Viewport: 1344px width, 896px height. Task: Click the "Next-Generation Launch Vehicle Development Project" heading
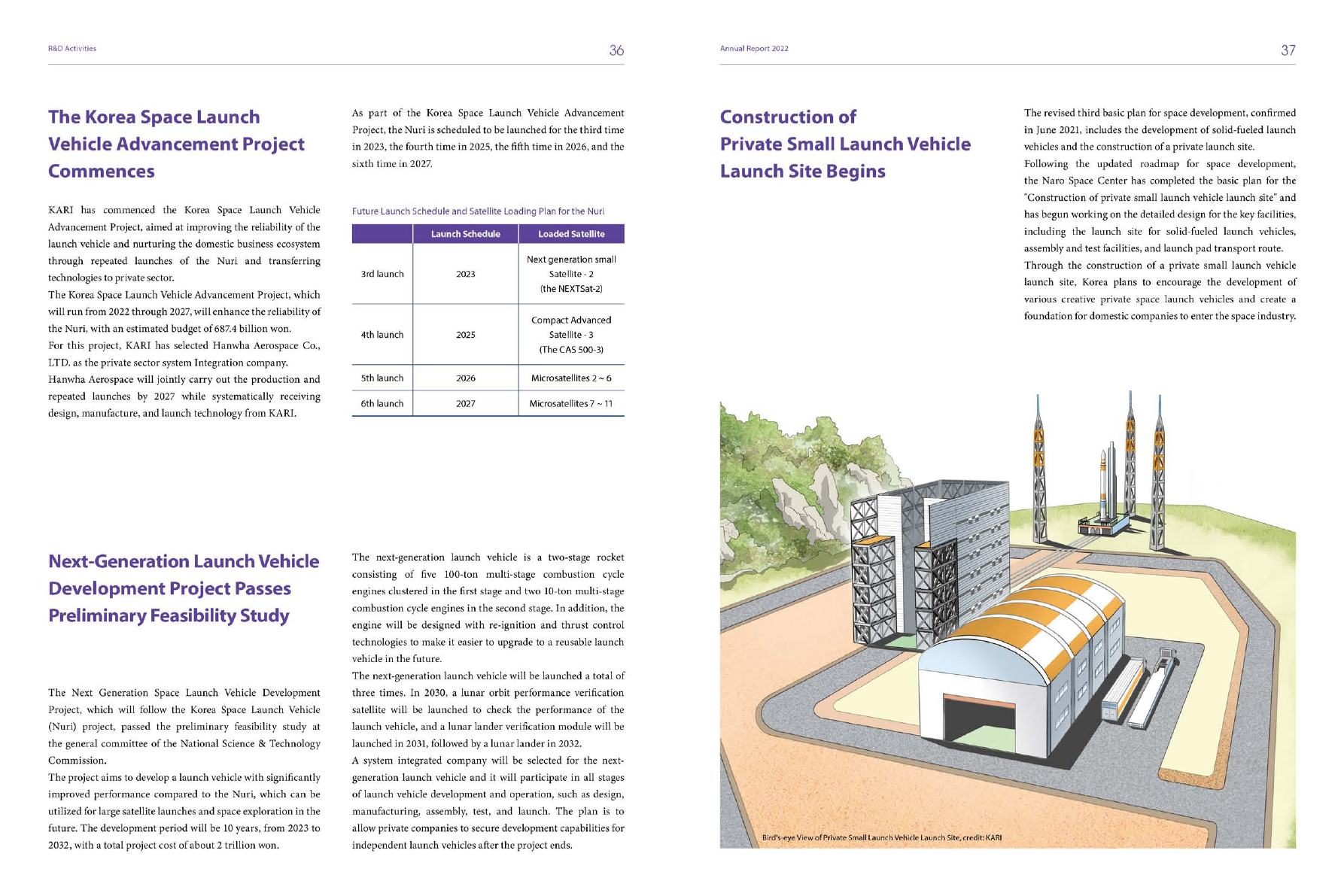tap(184, 588)
